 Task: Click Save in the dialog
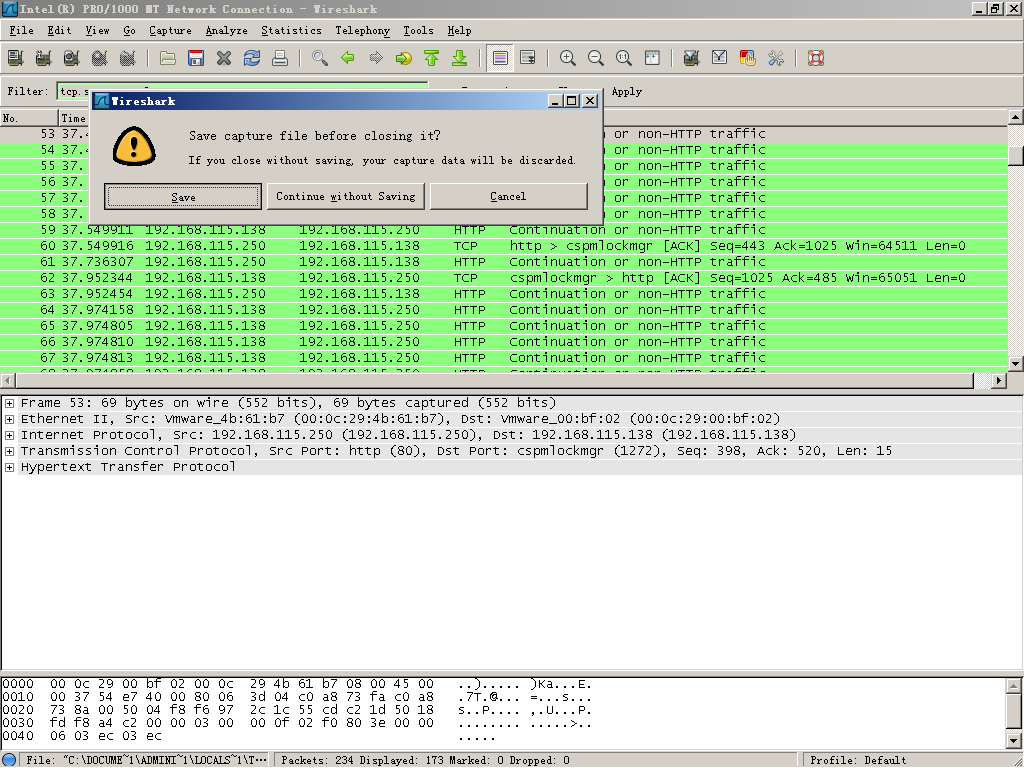click(183, 197)
